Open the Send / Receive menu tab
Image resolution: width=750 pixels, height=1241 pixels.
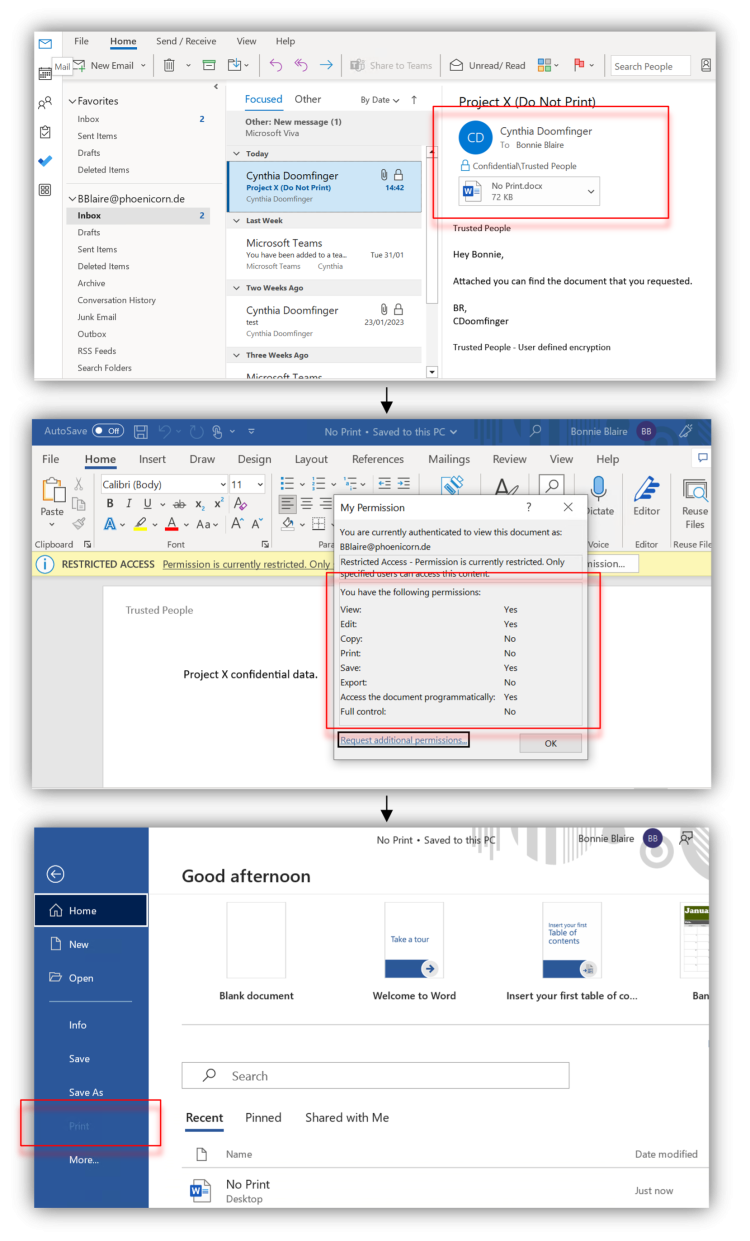186,41
